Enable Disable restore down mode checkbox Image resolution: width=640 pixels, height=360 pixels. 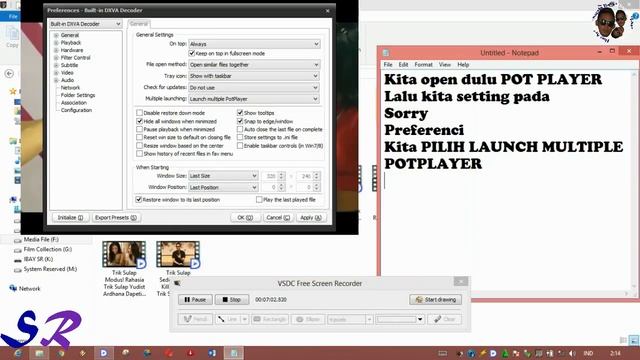pyautogui.click(x=140, y=113)
